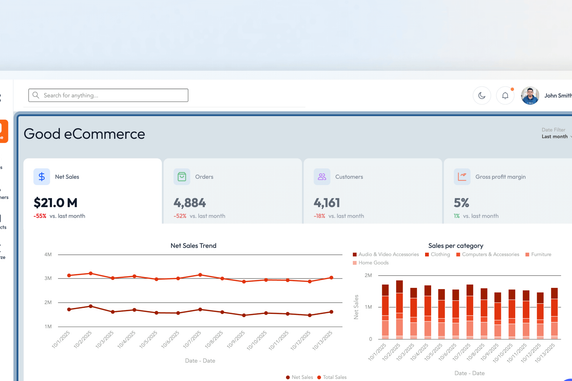The width and height of the screenshot is (572, 381).
Task: Click the Gross profit margin chart icon
Action: pyautogui.click(x=462, y=177)
